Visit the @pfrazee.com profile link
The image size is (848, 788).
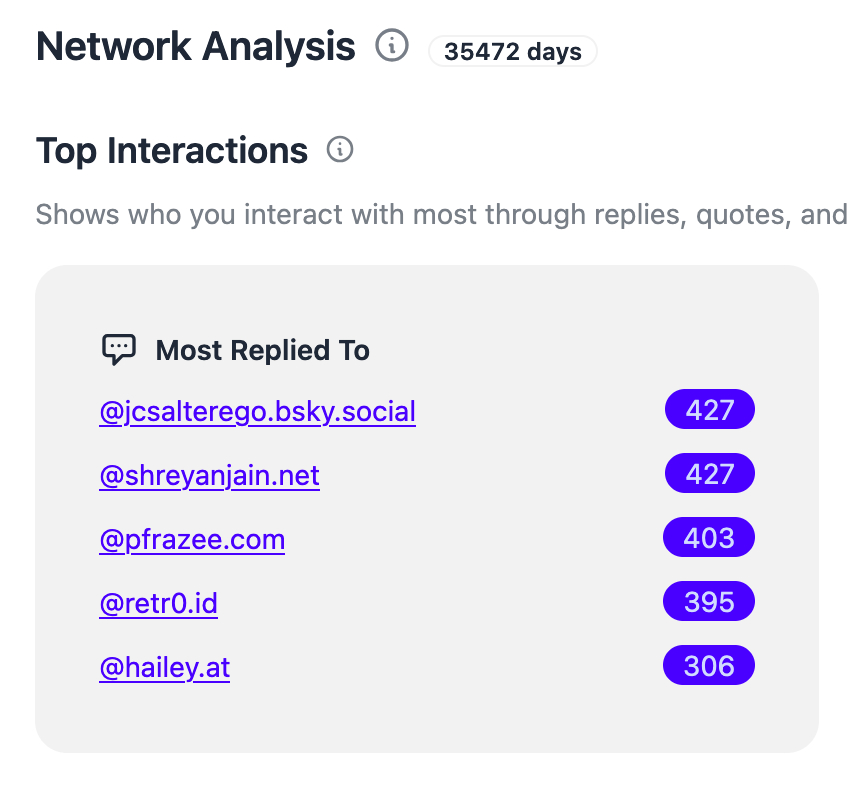[x=192, y=539]
